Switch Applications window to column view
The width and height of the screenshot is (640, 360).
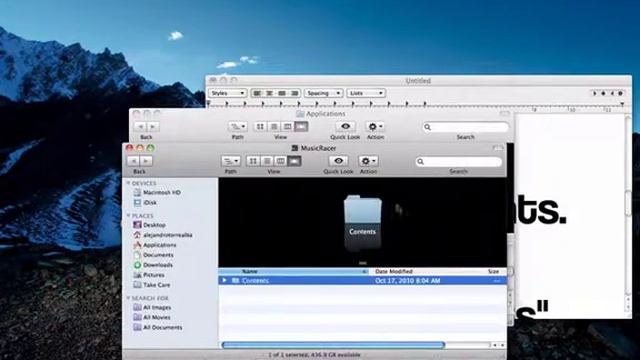288,127
